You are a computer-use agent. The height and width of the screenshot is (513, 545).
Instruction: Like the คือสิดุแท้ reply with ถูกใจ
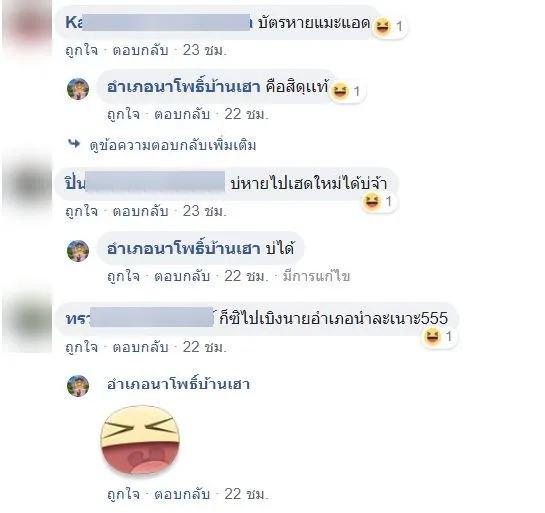123,114
